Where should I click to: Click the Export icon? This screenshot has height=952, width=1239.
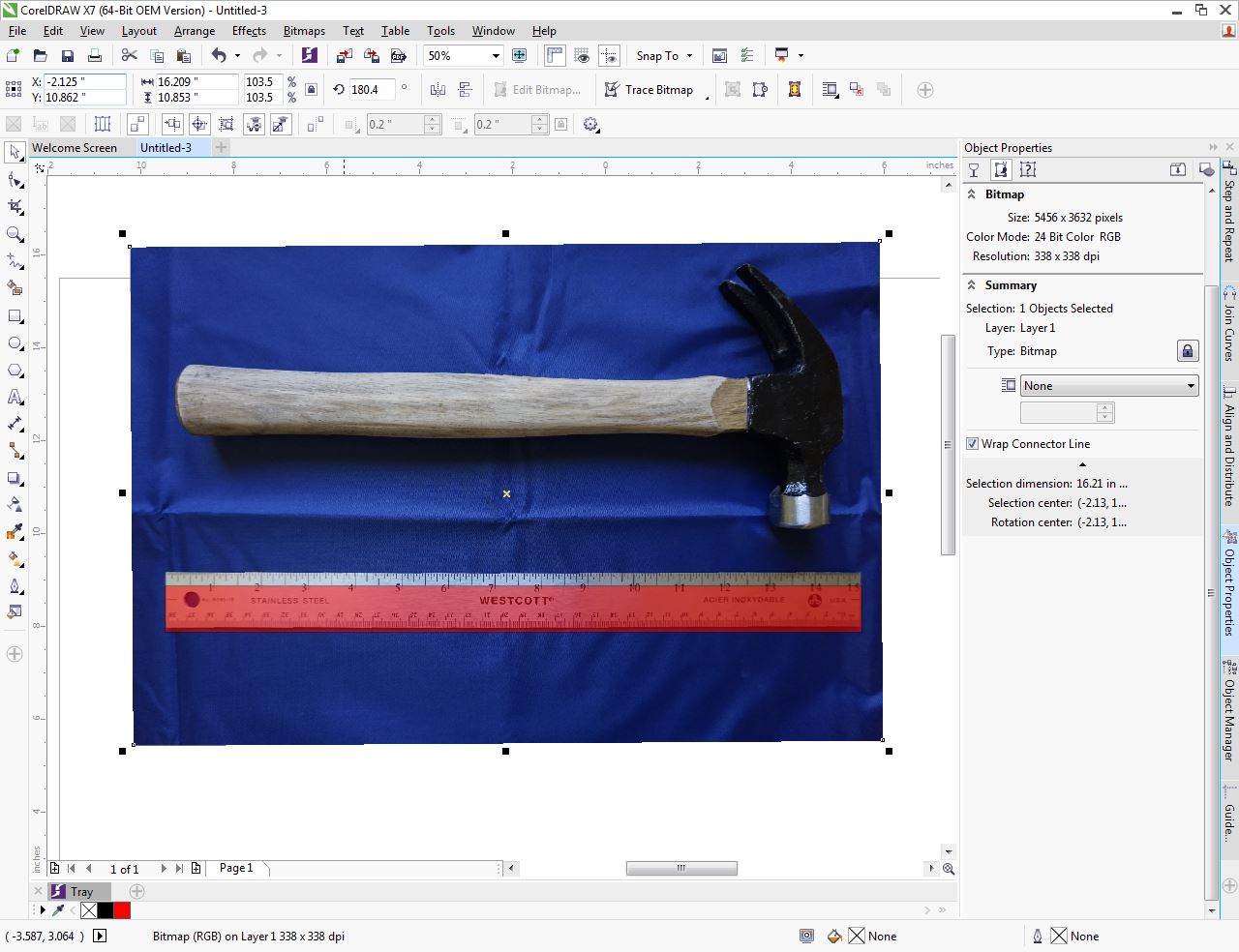(372, 56)
